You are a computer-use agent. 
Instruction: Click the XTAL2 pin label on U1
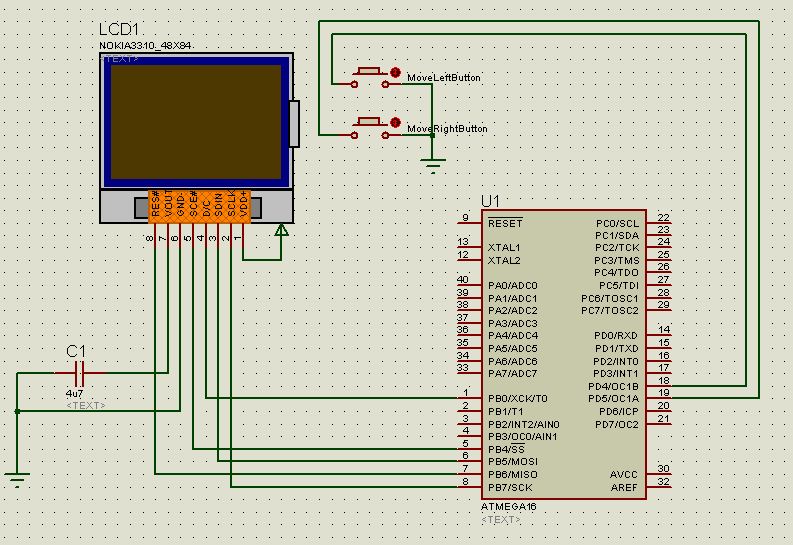pos(504,261)
